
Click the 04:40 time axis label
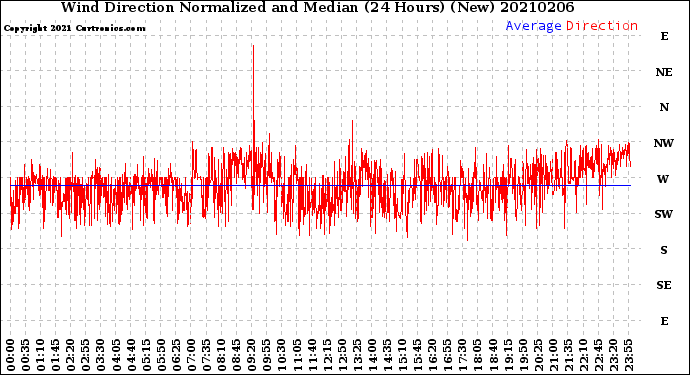tap(131, 355)
